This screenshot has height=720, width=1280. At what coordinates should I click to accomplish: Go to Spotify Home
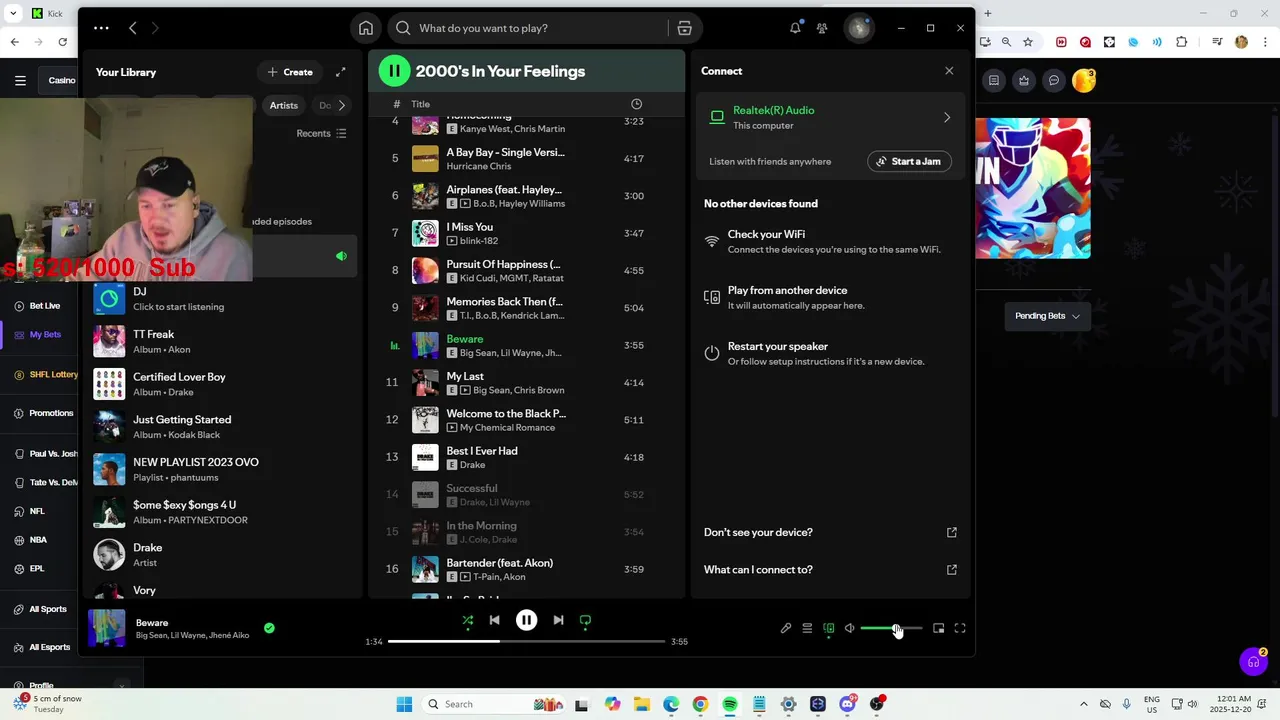click(366, 28)
